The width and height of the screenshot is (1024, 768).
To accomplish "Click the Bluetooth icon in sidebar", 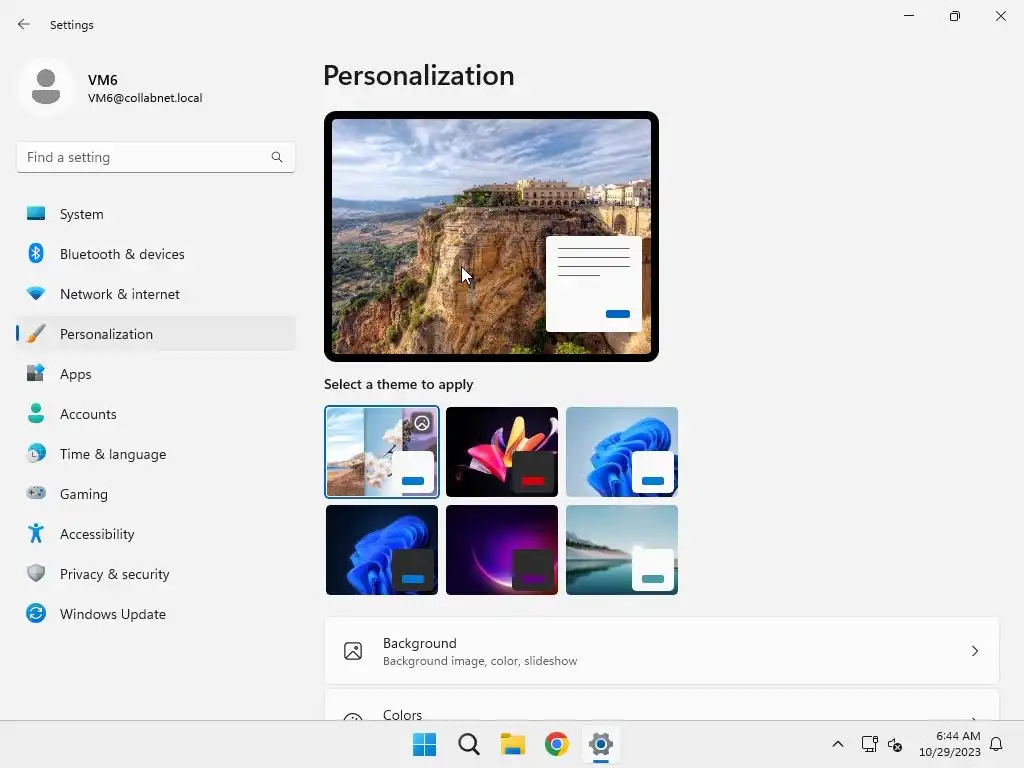I will (36, 253).
